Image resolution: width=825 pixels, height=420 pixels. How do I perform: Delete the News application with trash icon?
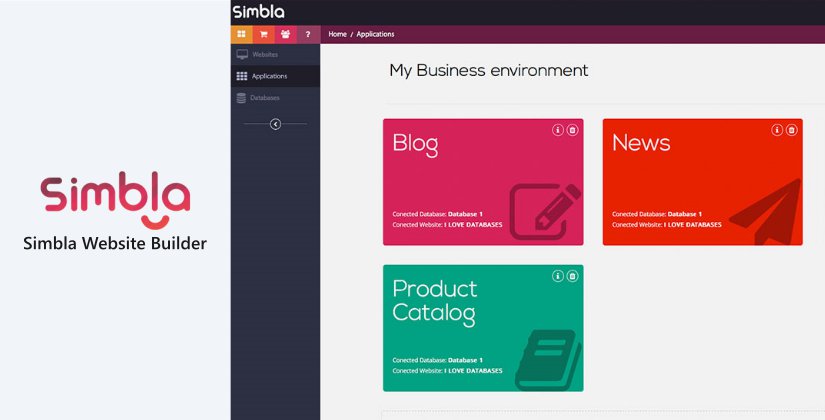click(791, 130)
